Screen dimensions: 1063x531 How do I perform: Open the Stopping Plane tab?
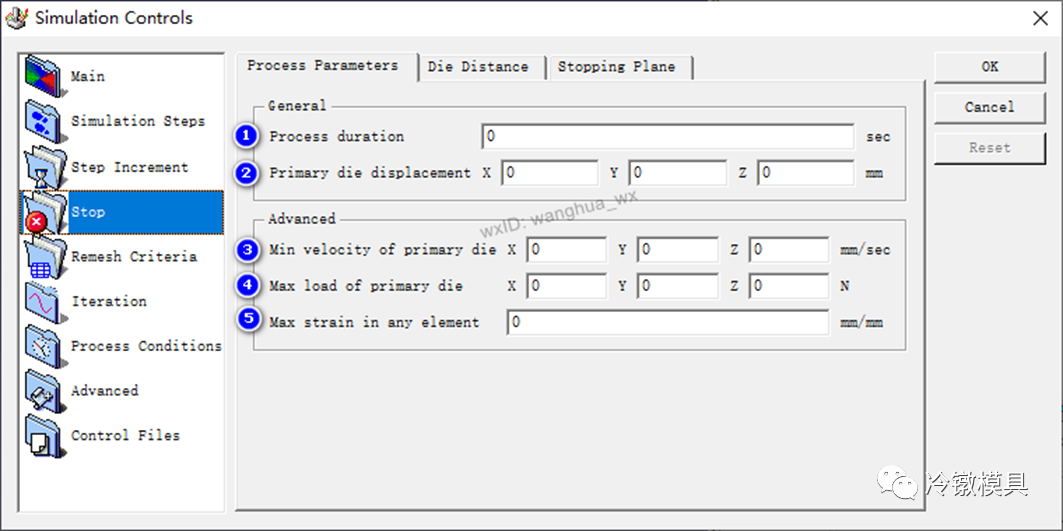point(616,67)
